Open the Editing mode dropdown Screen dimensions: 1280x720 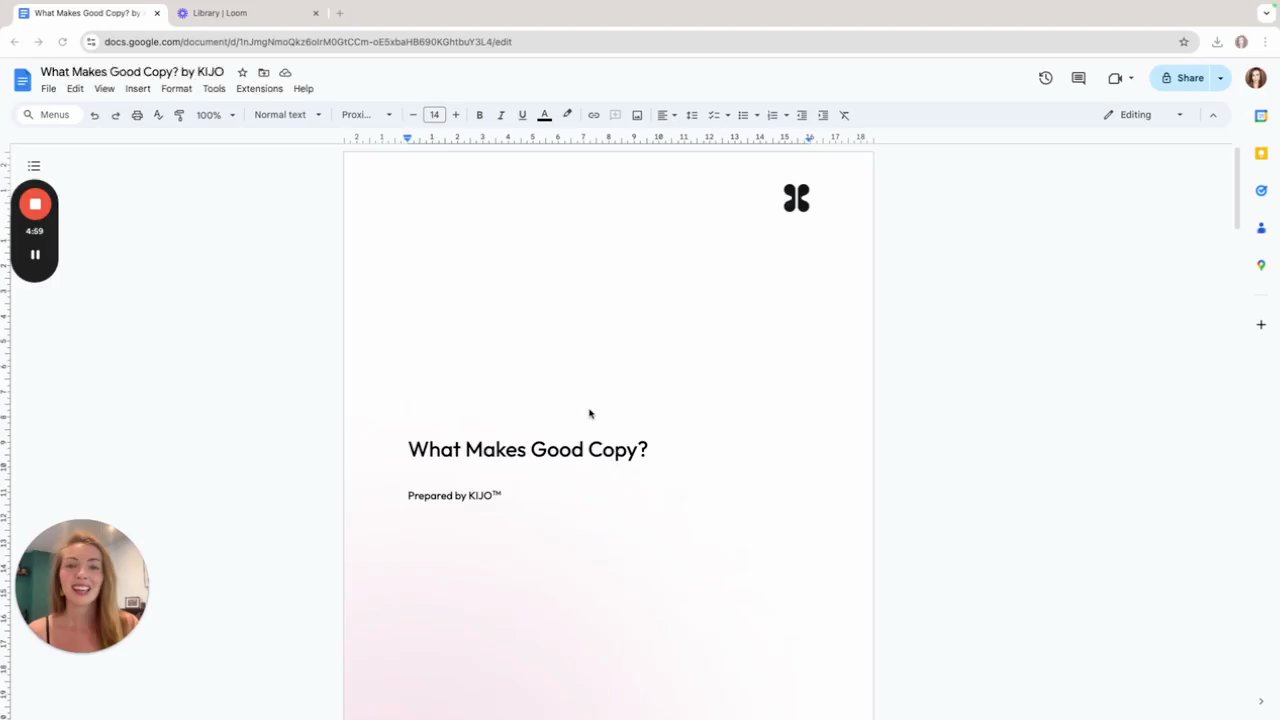click(1143, 115)
